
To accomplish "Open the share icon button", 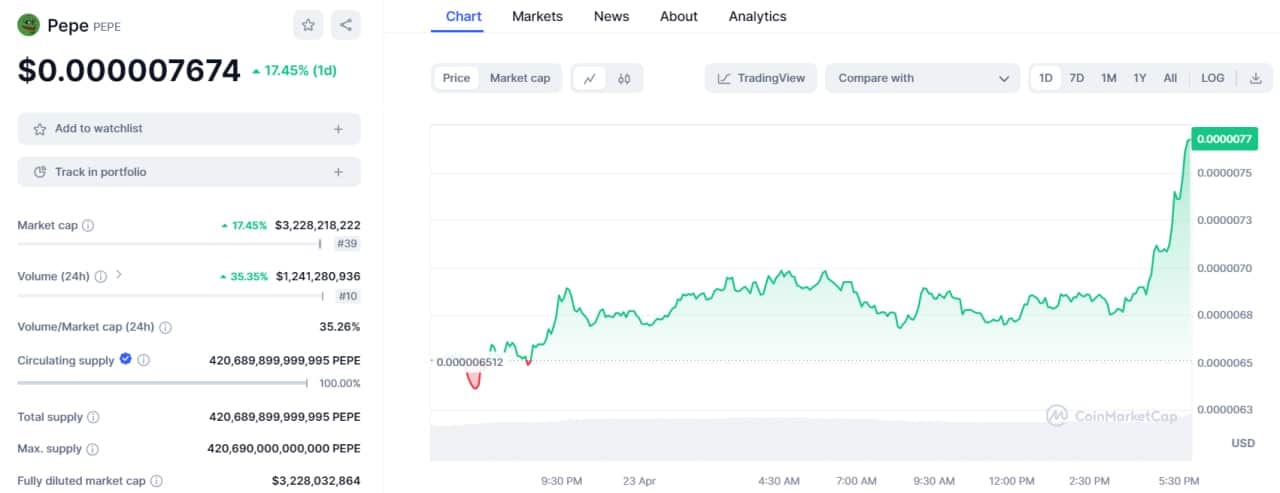I will click(x=346, y=25).
